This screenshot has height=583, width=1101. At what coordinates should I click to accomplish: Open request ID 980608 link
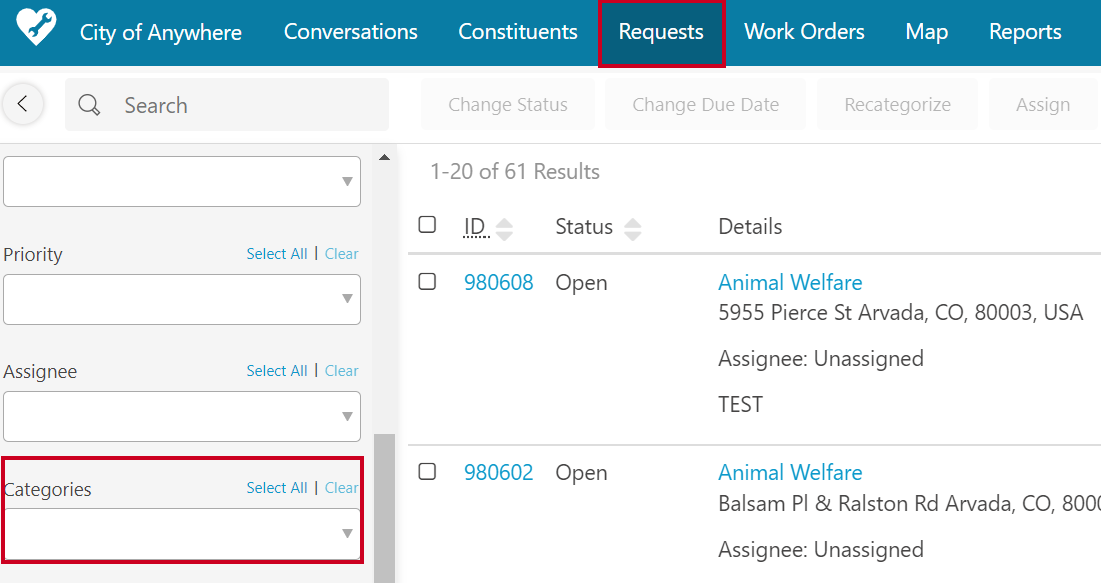499,282
